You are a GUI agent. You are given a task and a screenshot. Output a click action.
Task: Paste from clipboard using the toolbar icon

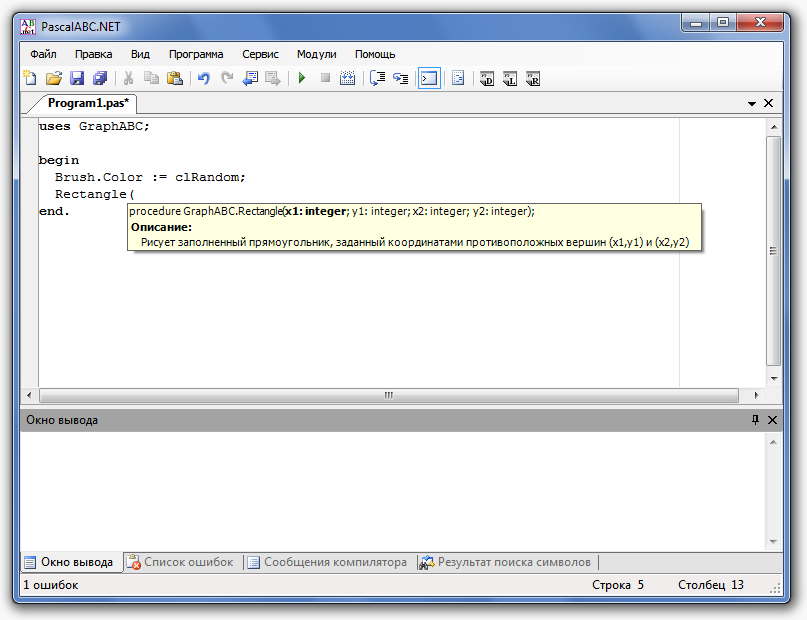(x=175, y=78)
